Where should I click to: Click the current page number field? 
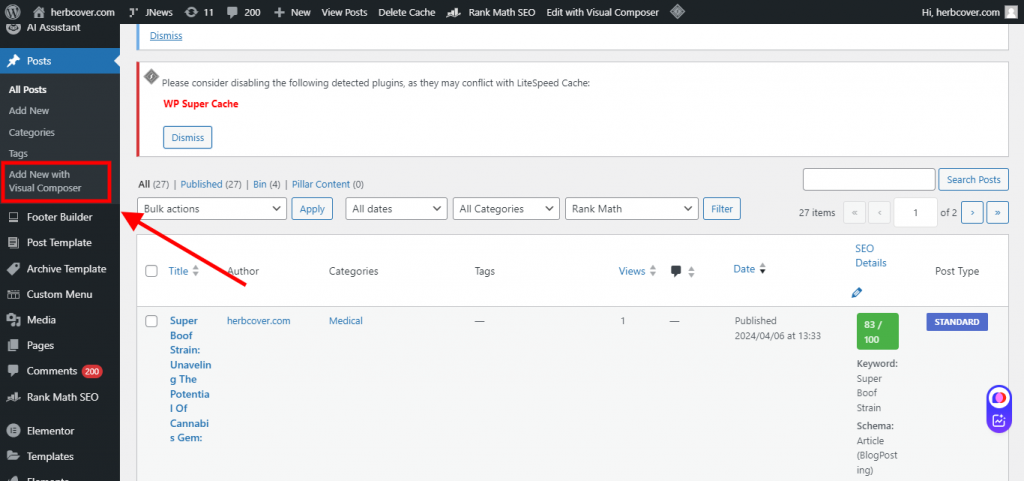pos(915,212)
